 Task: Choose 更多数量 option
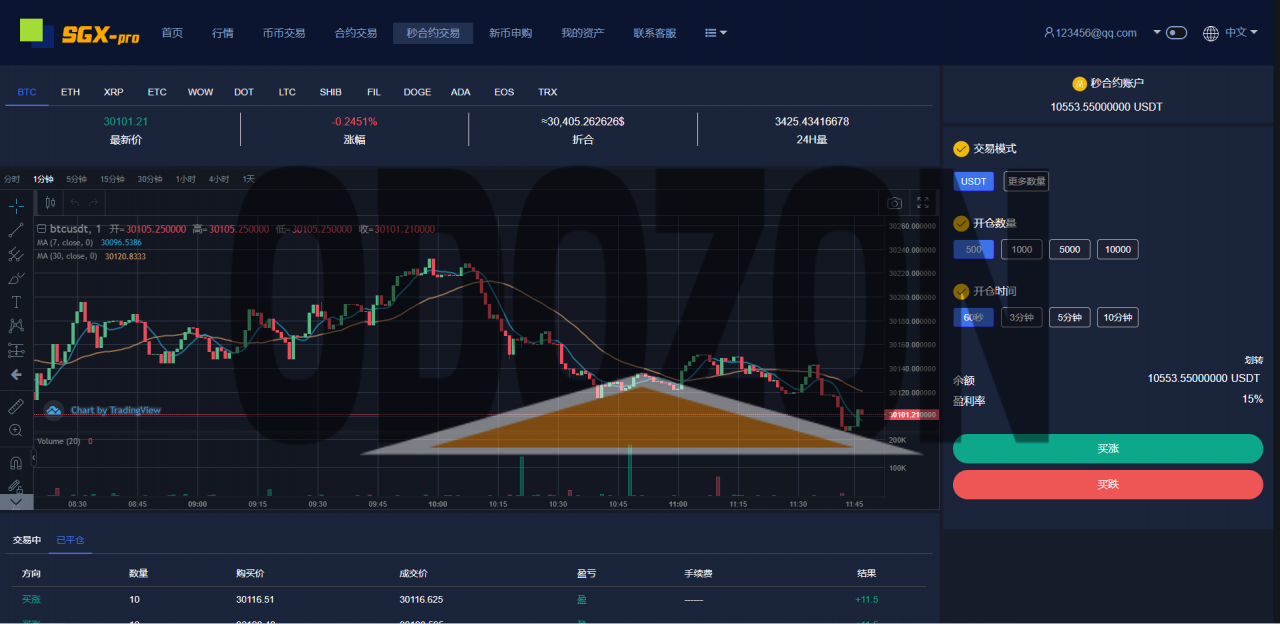coord(1026,181)
